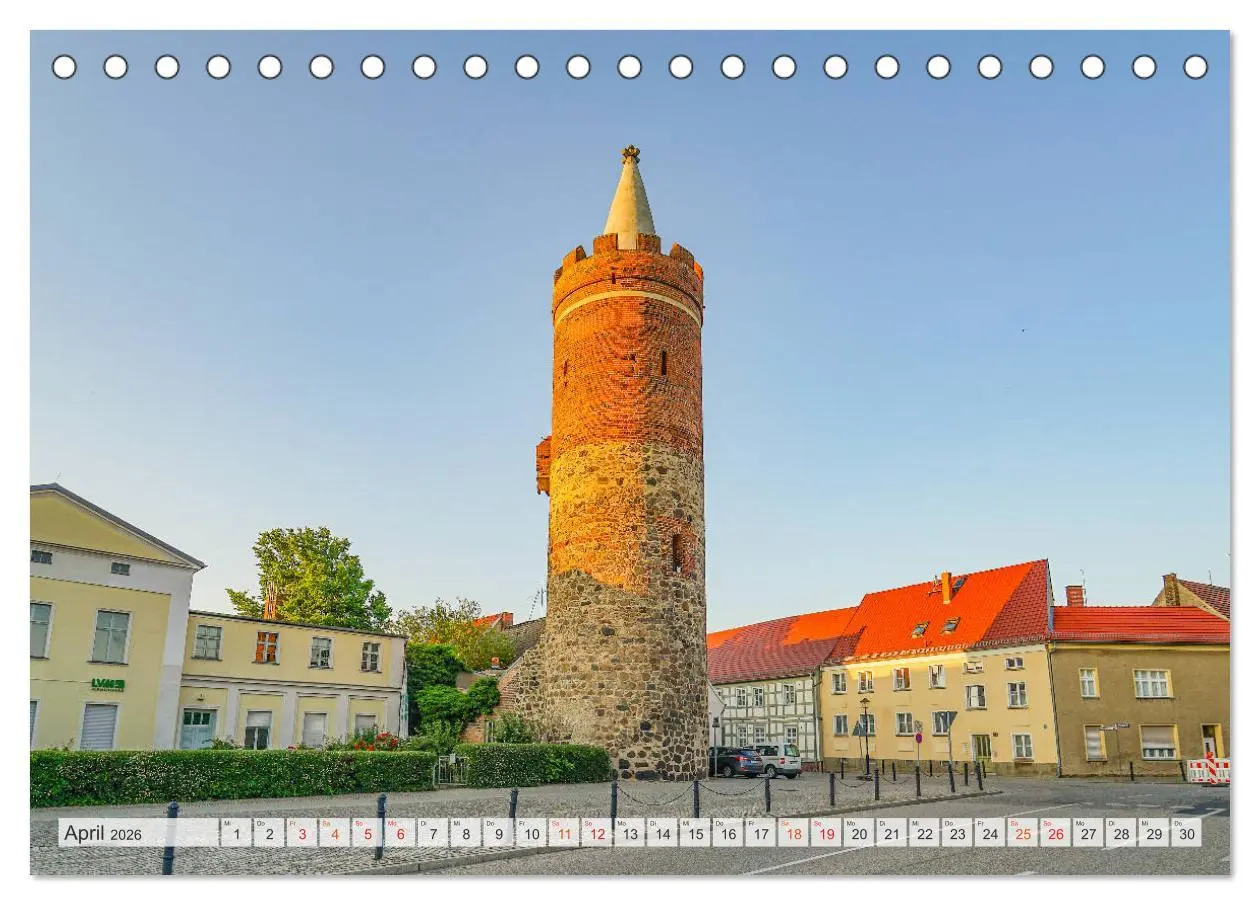This screenshot has height=905, width=1260.
Task: Select the date cell 27 (Mo)
Action: click(x=1088, y=833)
